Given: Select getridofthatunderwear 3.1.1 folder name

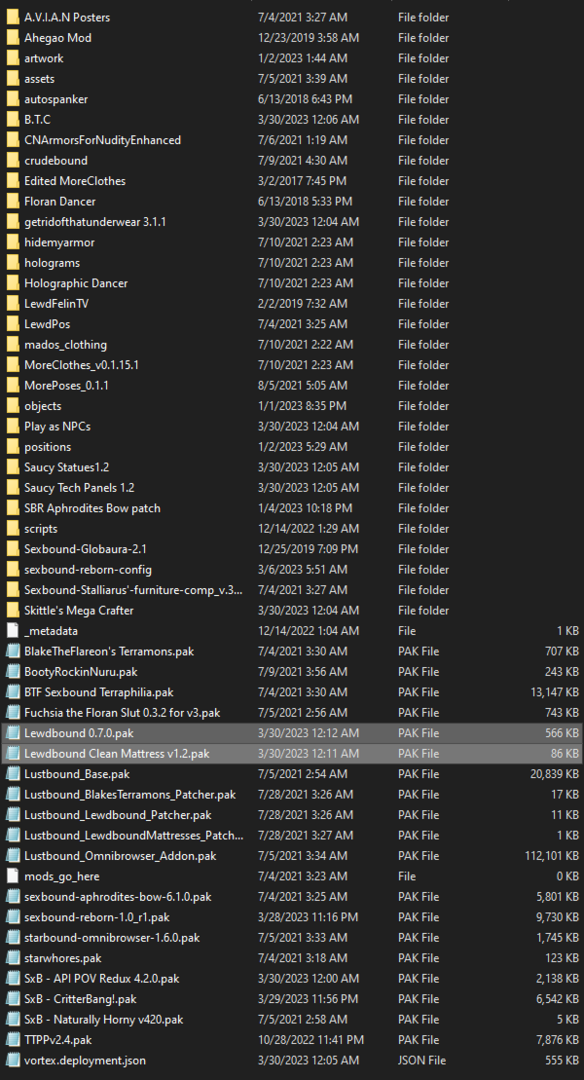Looking at the screenshot, I should [94, 222].
